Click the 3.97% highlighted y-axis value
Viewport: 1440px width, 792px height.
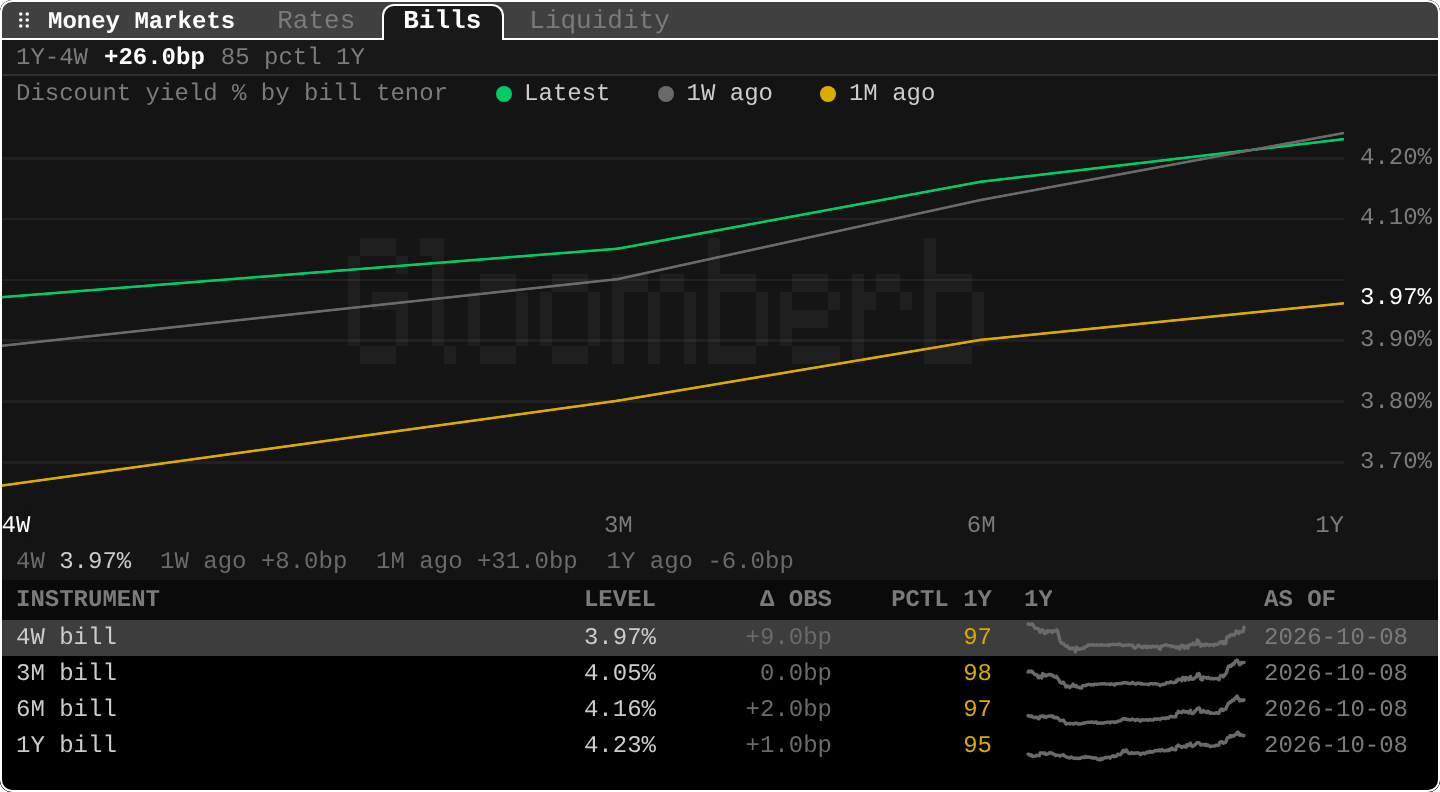1396,297
